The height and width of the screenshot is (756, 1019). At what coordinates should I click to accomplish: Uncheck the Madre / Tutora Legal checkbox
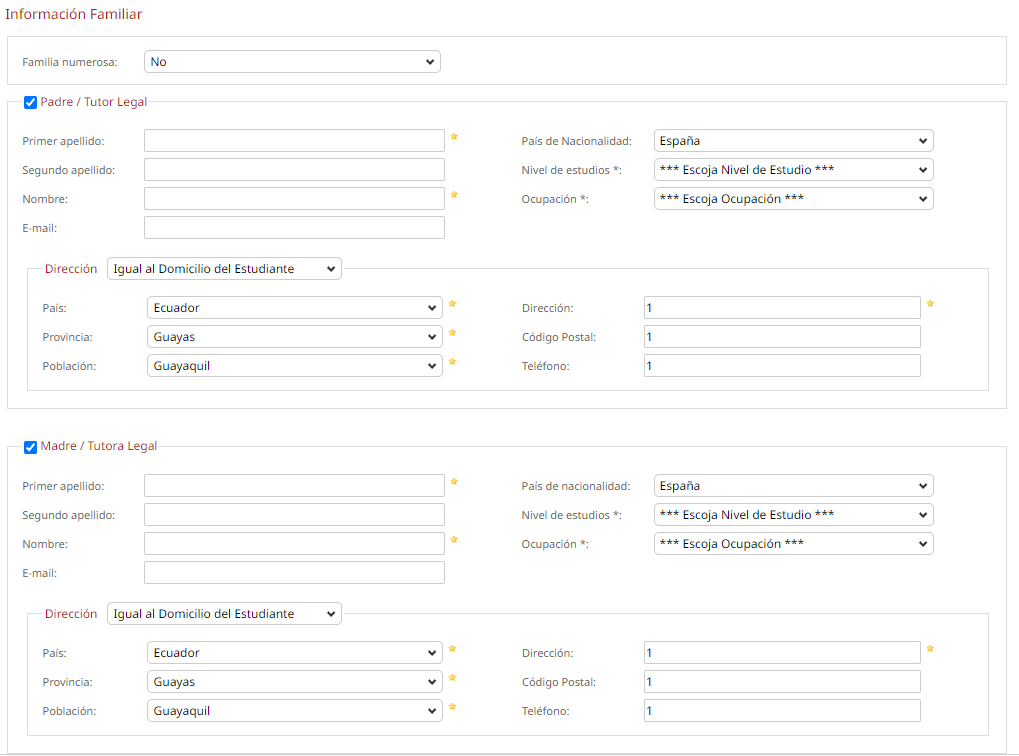30,447
